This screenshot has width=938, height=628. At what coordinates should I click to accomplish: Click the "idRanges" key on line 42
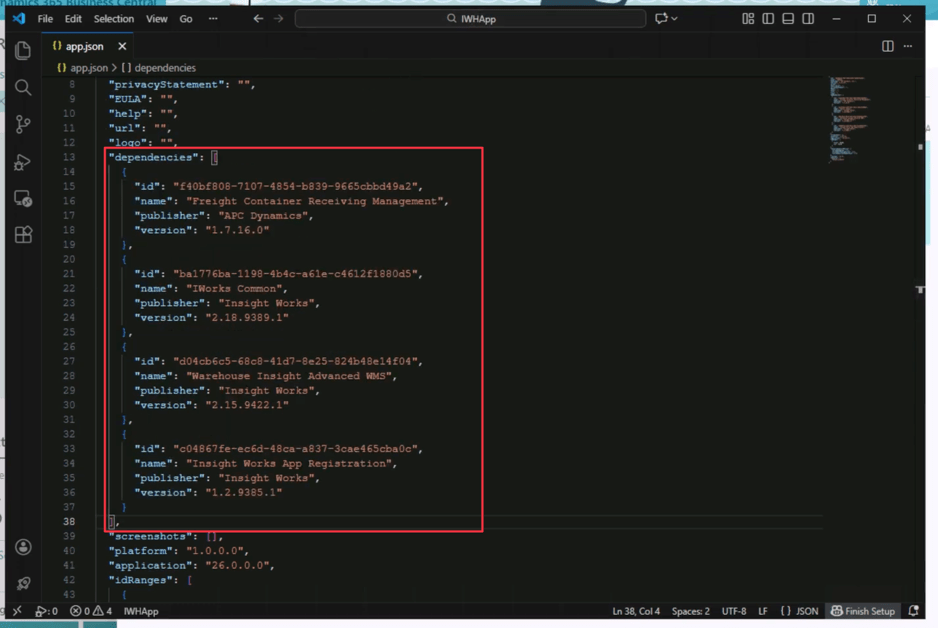point(141,580)
